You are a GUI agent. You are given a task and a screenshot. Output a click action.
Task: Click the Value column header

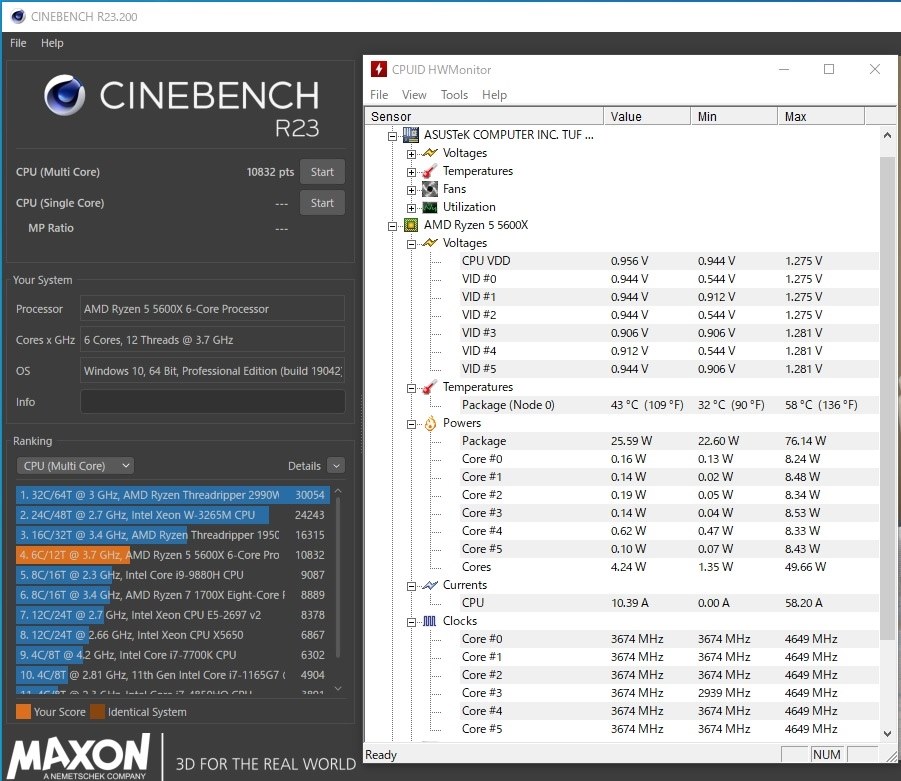coord(647,116)
